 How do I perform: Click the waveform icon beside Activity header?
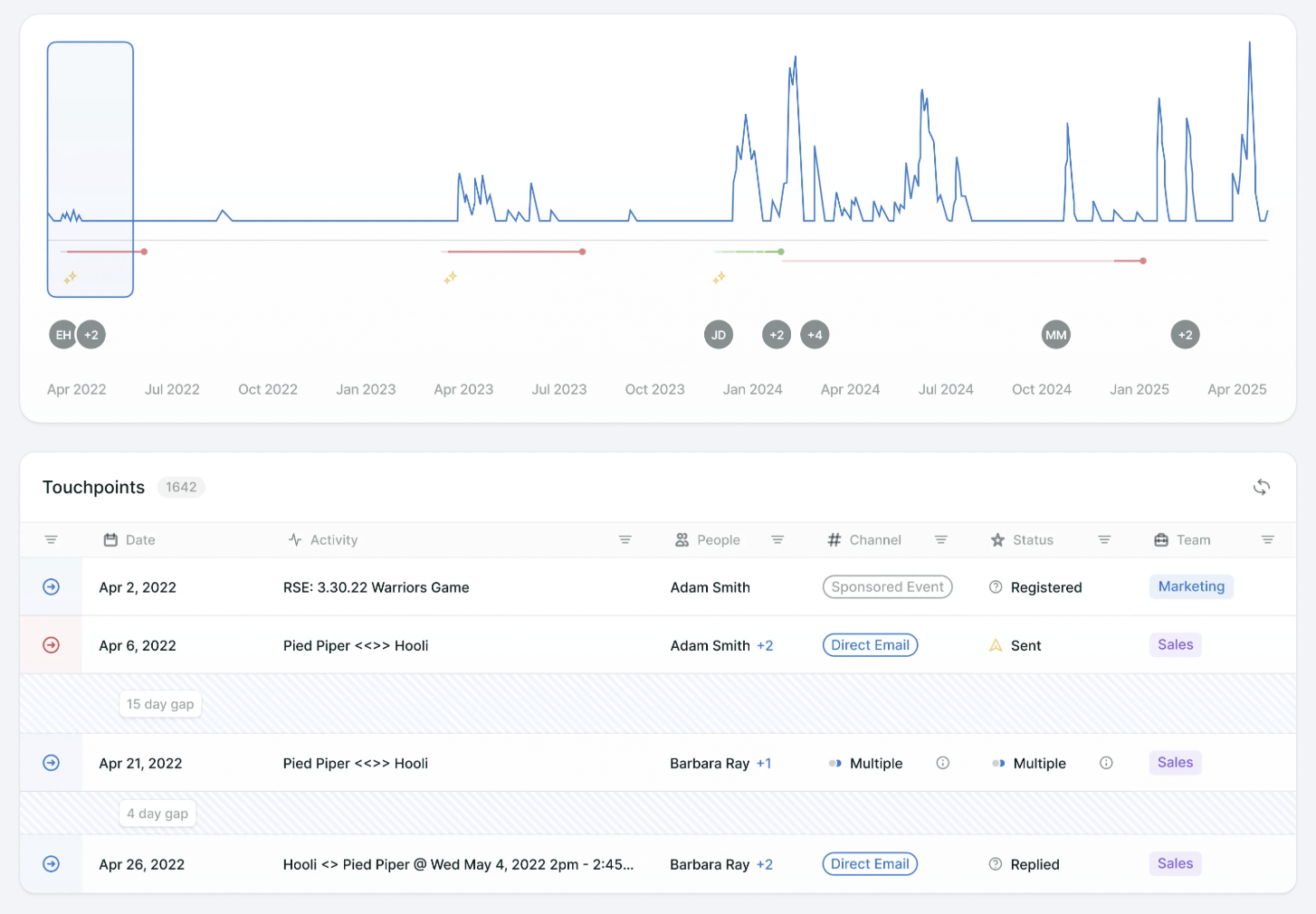click(x=294, y=539)
